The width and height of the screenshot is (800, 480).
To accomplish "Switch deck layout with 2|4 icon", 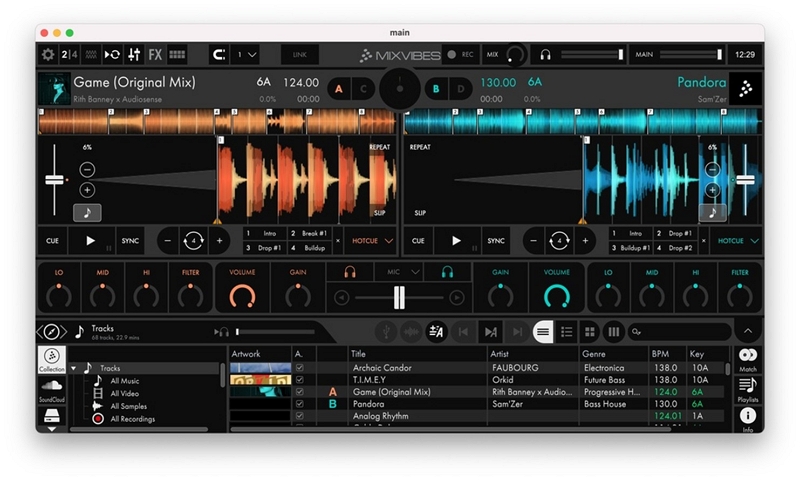I will (69, 55).
